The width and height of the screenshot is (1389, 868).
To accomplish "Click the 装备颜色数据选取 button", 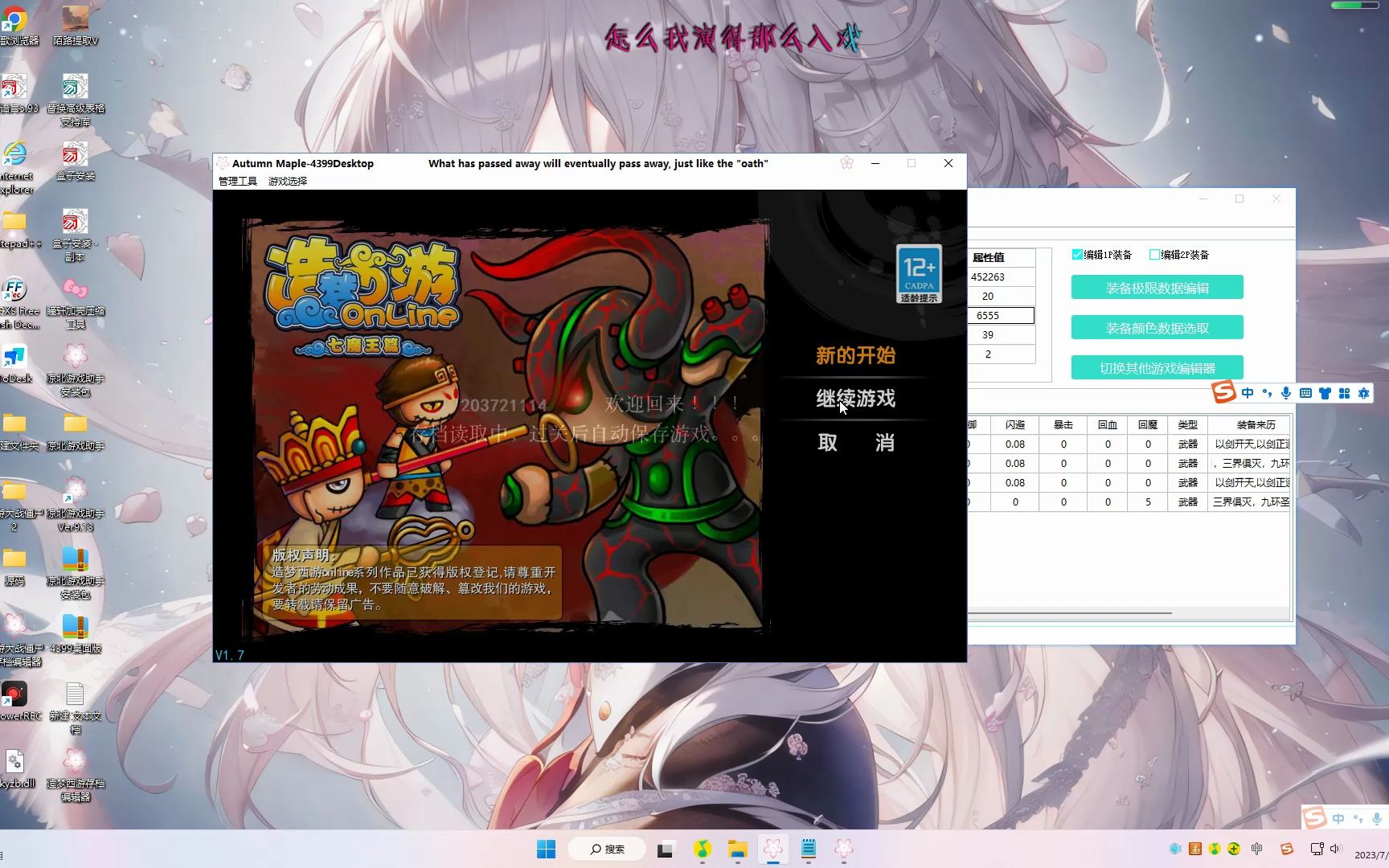I will (x=1157, y=328).
